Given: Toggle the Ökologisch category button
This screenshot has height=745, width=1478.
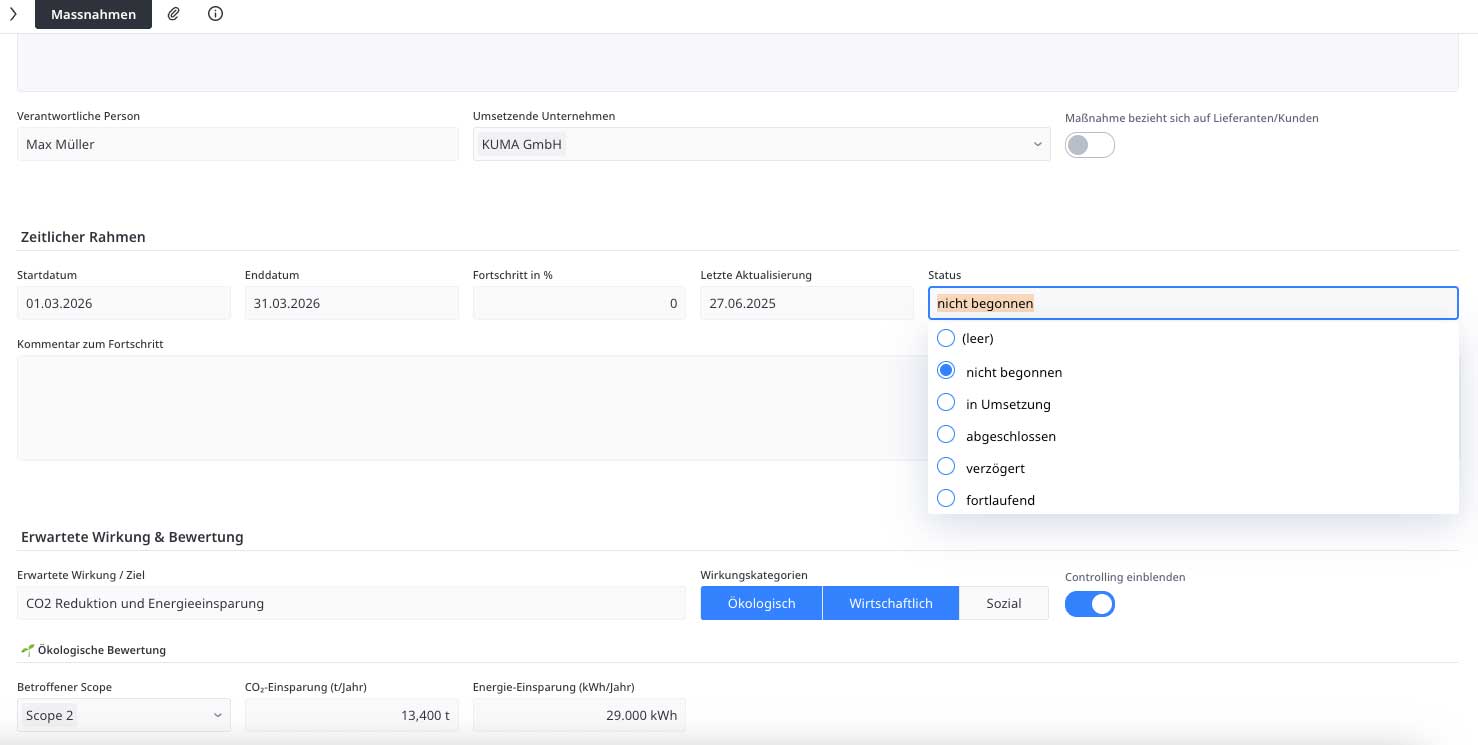Looking at the screenshot, I should click(761, 603).
